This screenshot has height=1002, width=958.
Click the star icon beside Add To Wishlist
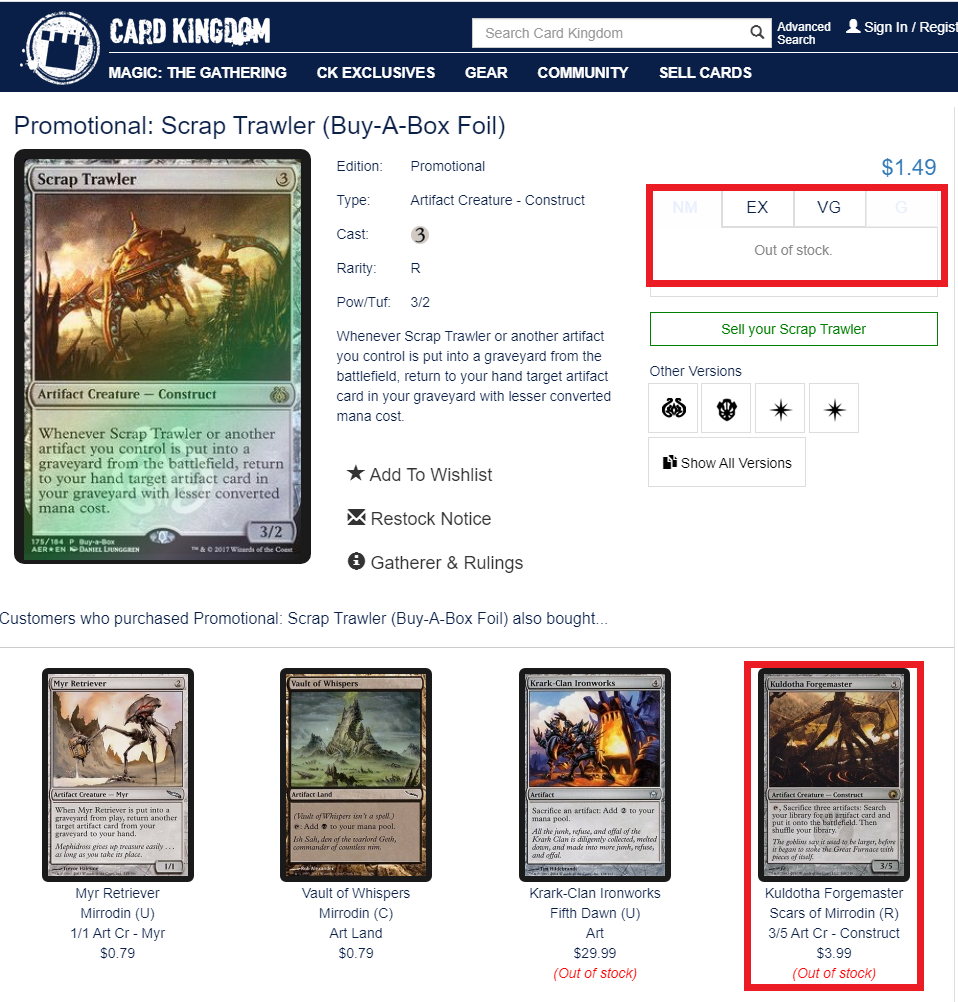click(355, 474)
